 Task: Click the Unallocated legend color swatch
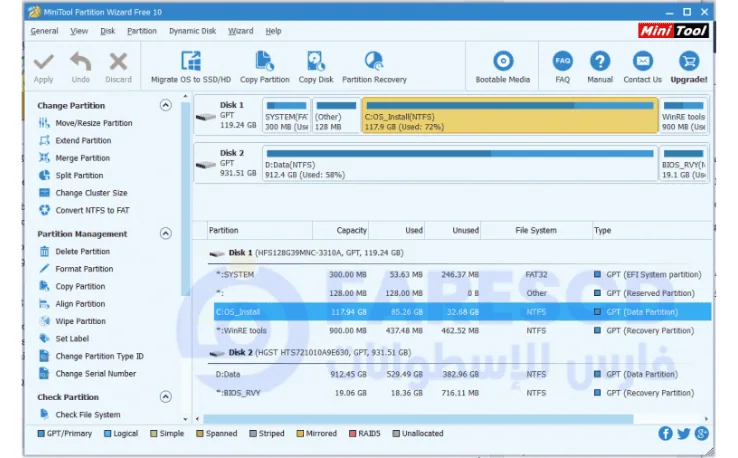(x=396, y=434)
